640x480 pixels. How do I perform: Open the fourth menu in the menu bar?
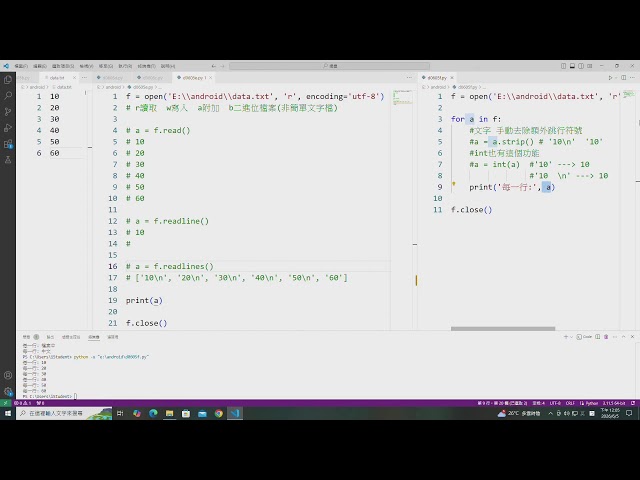click(86, 66)
